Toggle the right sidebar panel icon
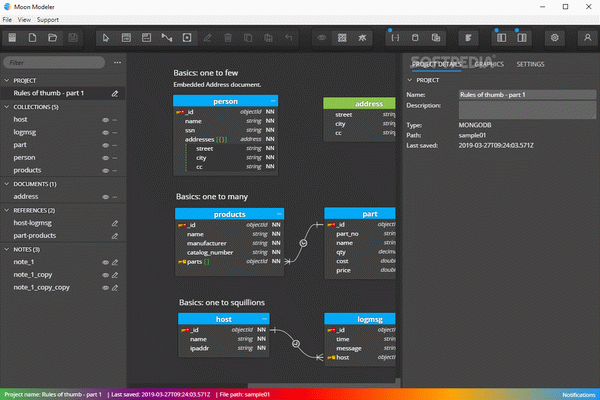Viewport: 600px width, 400px height. tap(522, 38)
